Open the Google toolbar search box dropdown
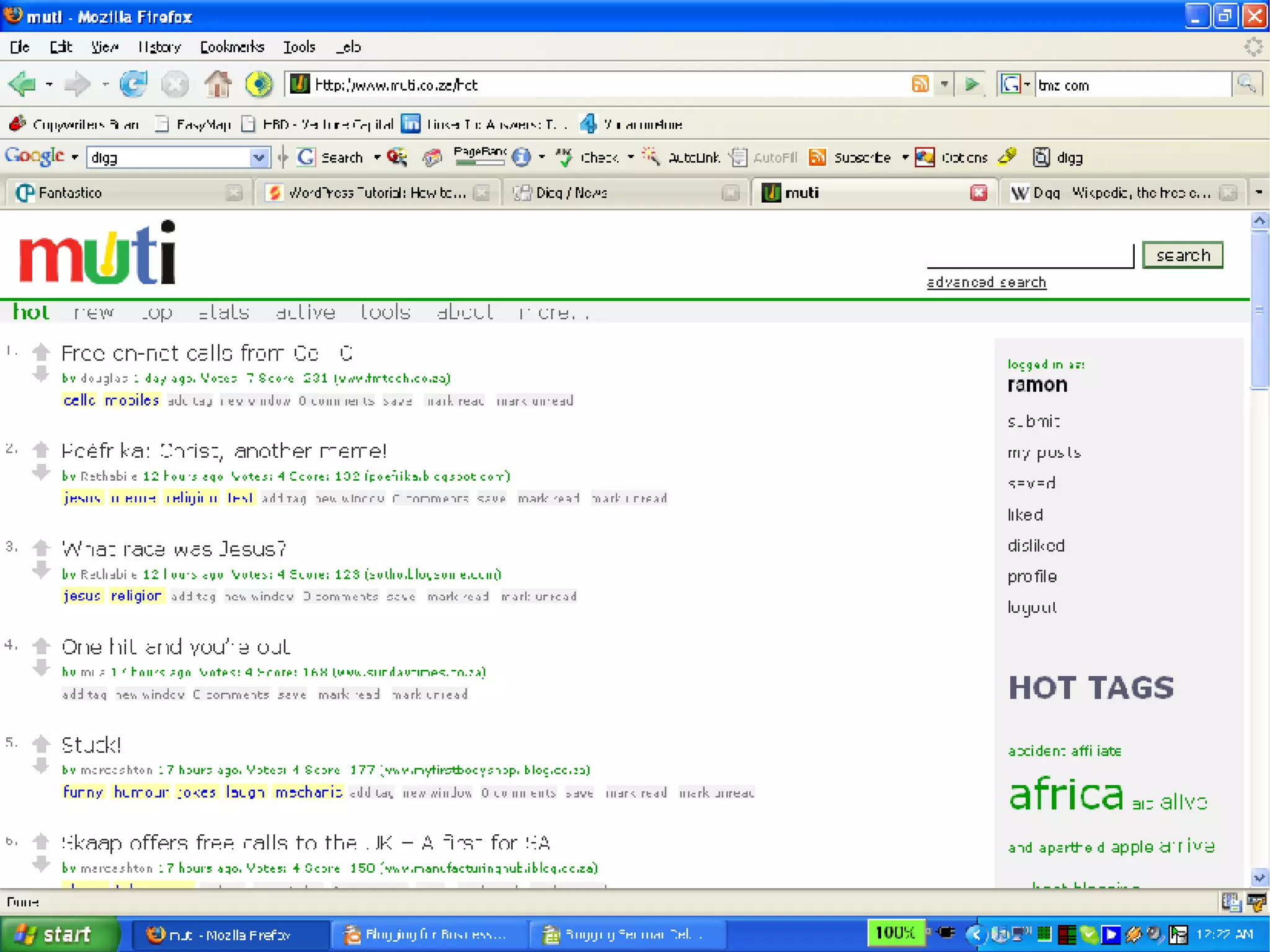 point(259,158)
